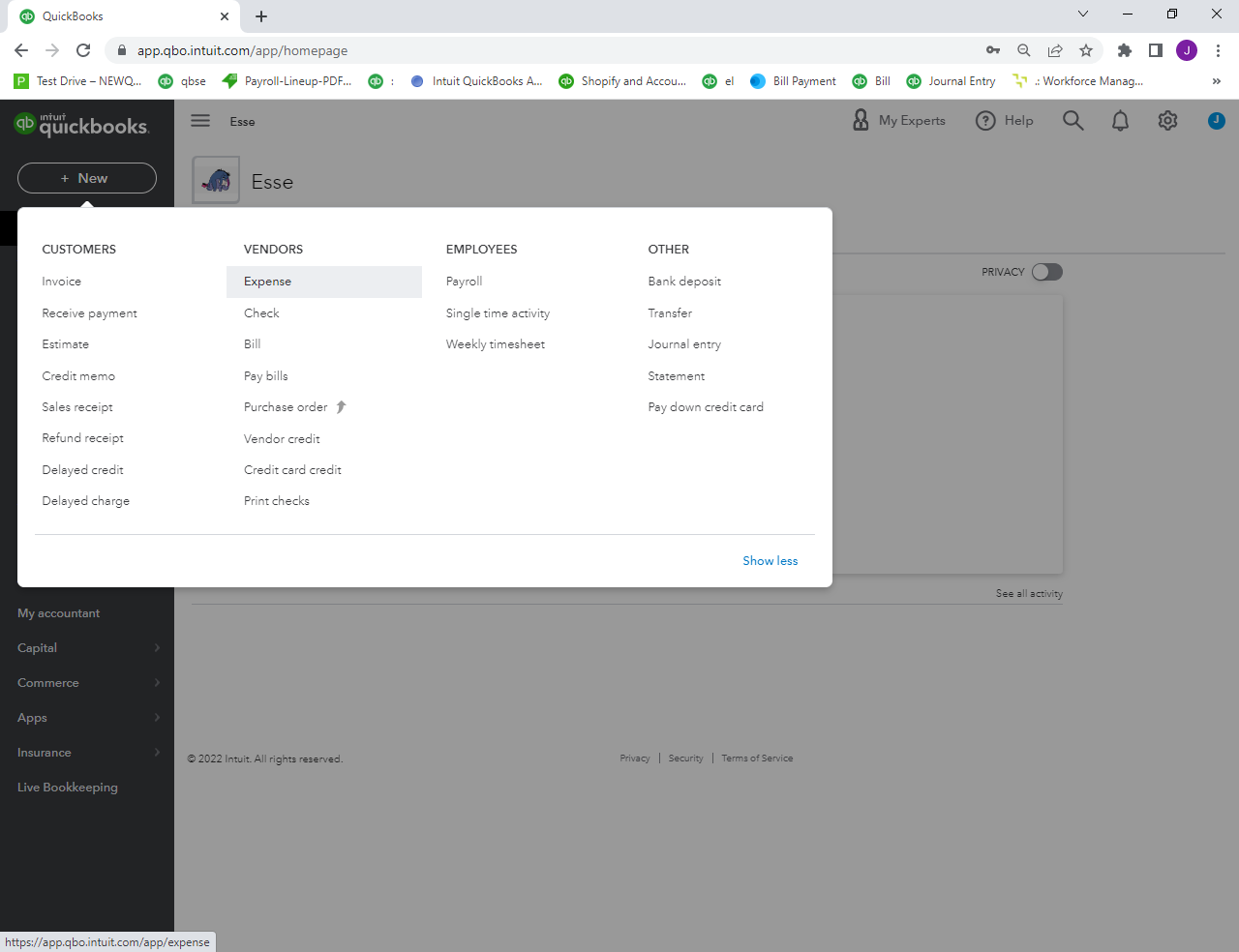This screenshot has width=1239, height=952.
Task: Click the My Experts person icon
Action: (861, 120)
